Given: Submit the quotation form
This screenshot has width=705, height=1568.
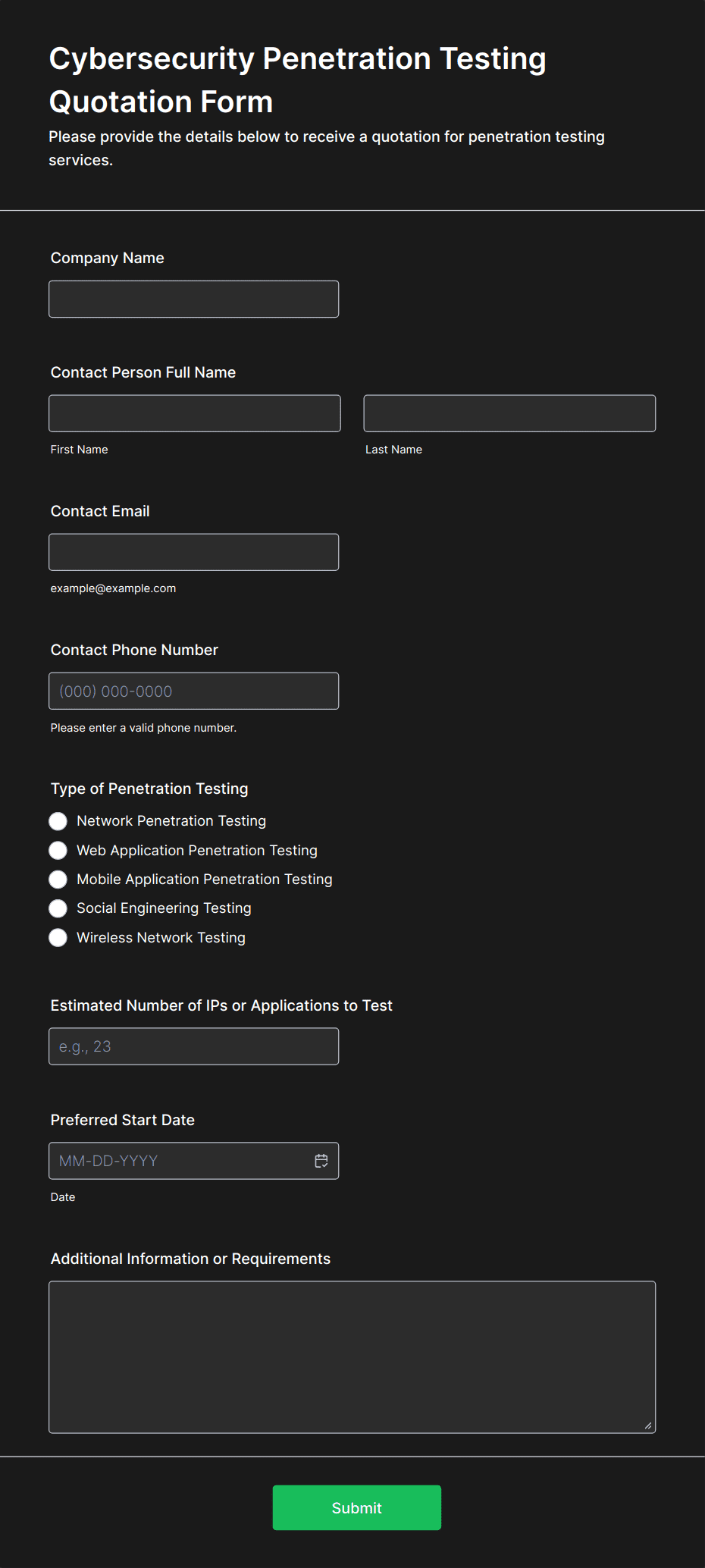Looking at the screenshot, I should click(357, 1507).
